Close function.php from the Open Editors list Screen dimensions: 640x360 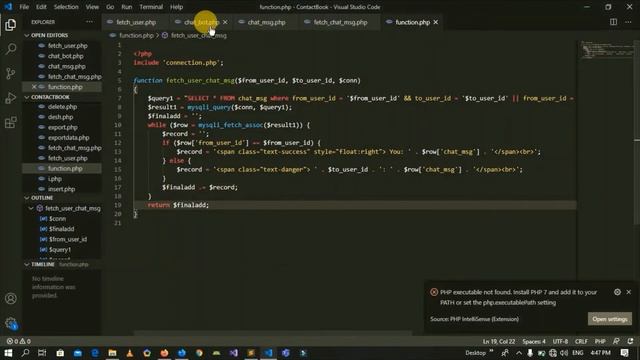(x=34, y=87)
